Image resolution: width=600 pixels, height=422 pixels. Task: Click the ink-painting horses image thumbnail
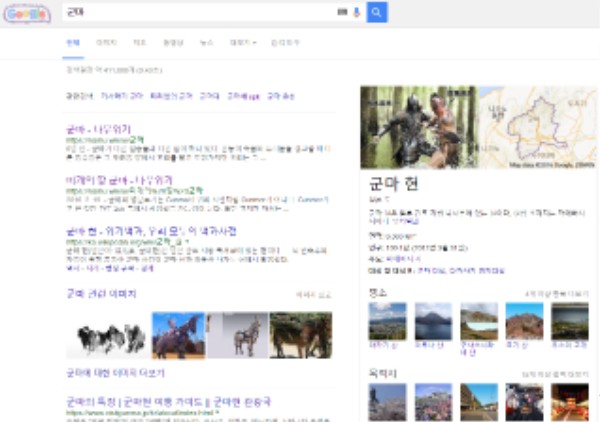(x=107, y=337)
